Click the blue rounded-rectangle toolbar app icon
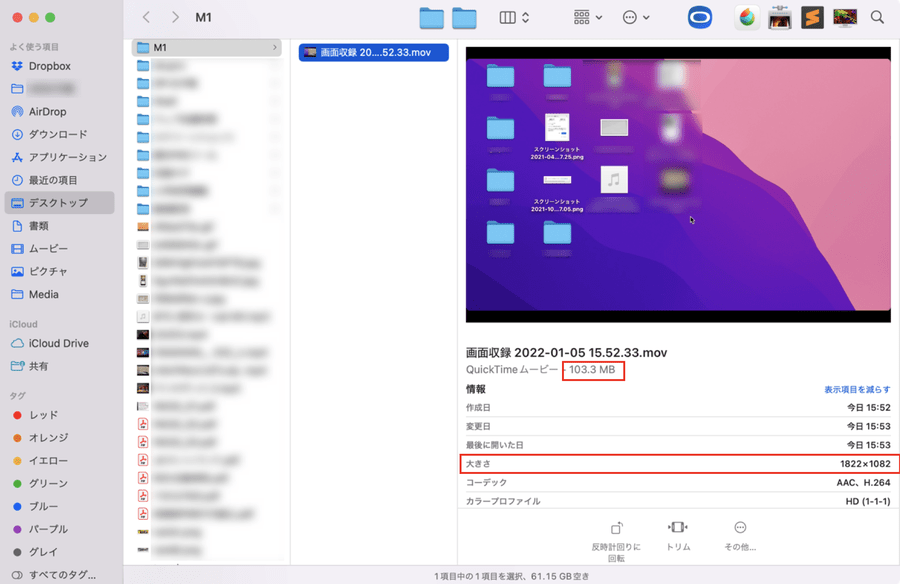 [x=700, y=18]
